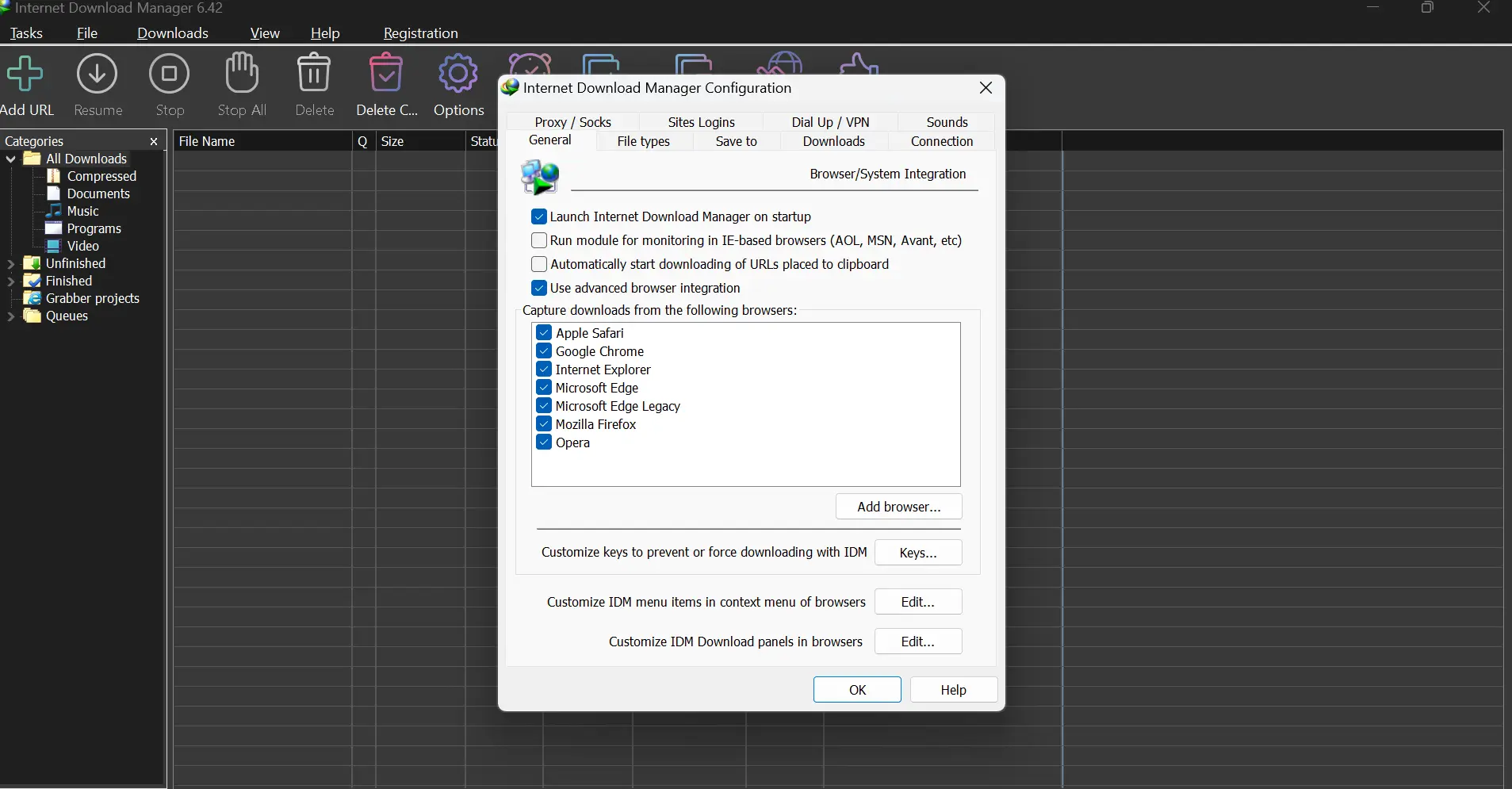Open the Downloads menu
This screenshot has width=1512, height=789.
point(173,33)
